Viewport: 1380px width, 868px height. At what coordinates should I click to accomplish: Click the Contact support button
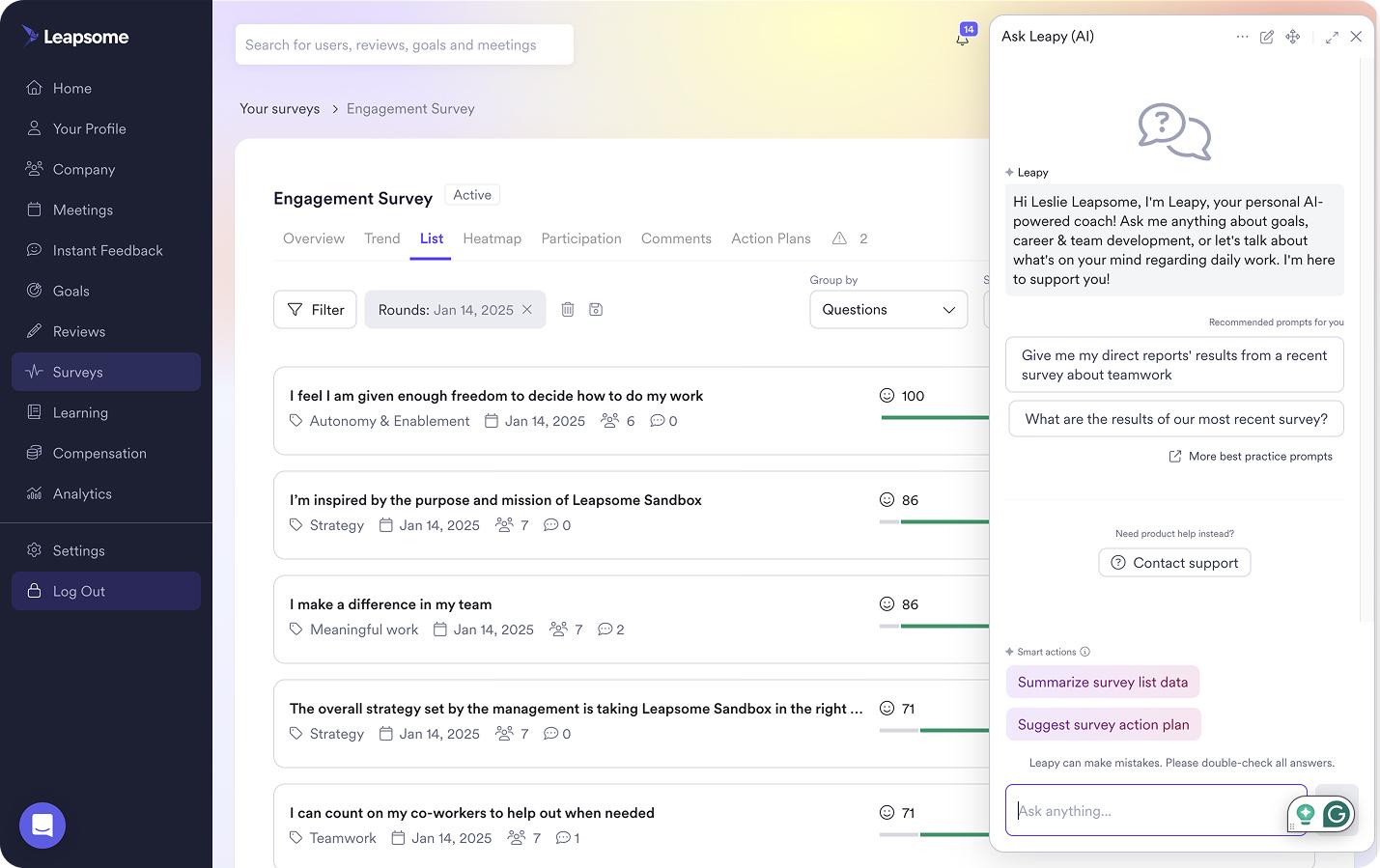click(1174, 562)
